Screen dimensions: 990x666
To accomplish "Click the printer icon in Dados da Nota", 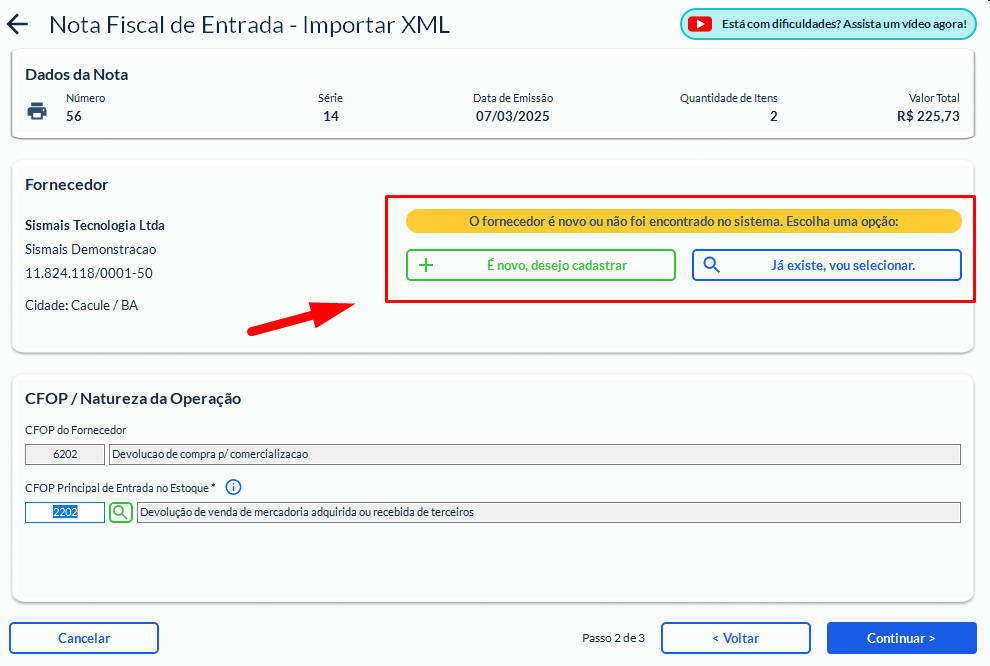I will (x=37, y=110).
